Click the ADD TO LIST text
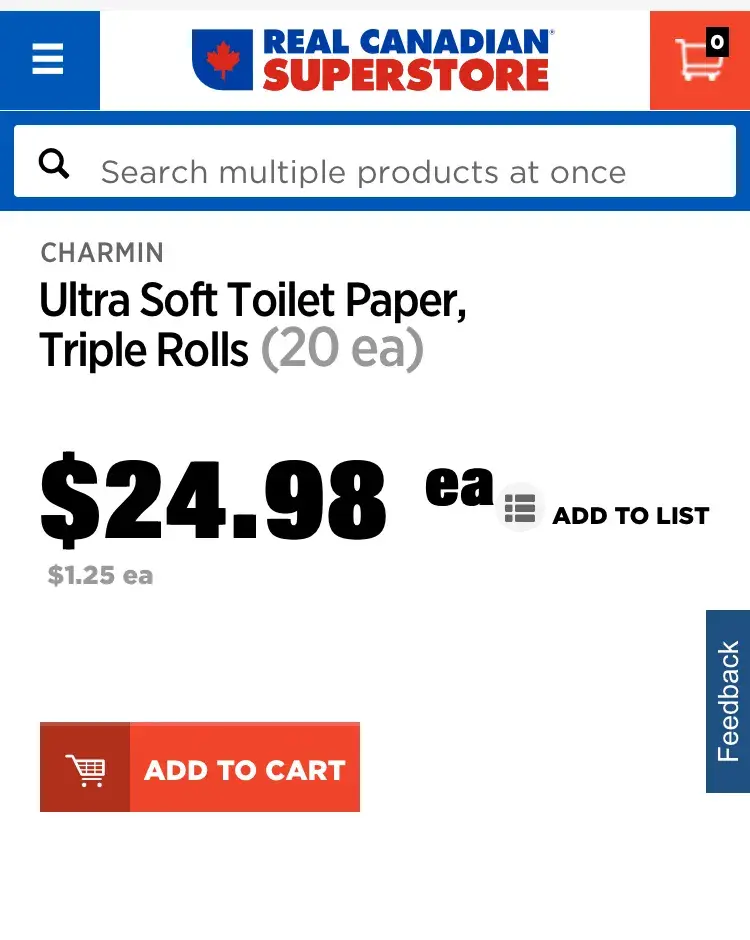 coord(630,516)
